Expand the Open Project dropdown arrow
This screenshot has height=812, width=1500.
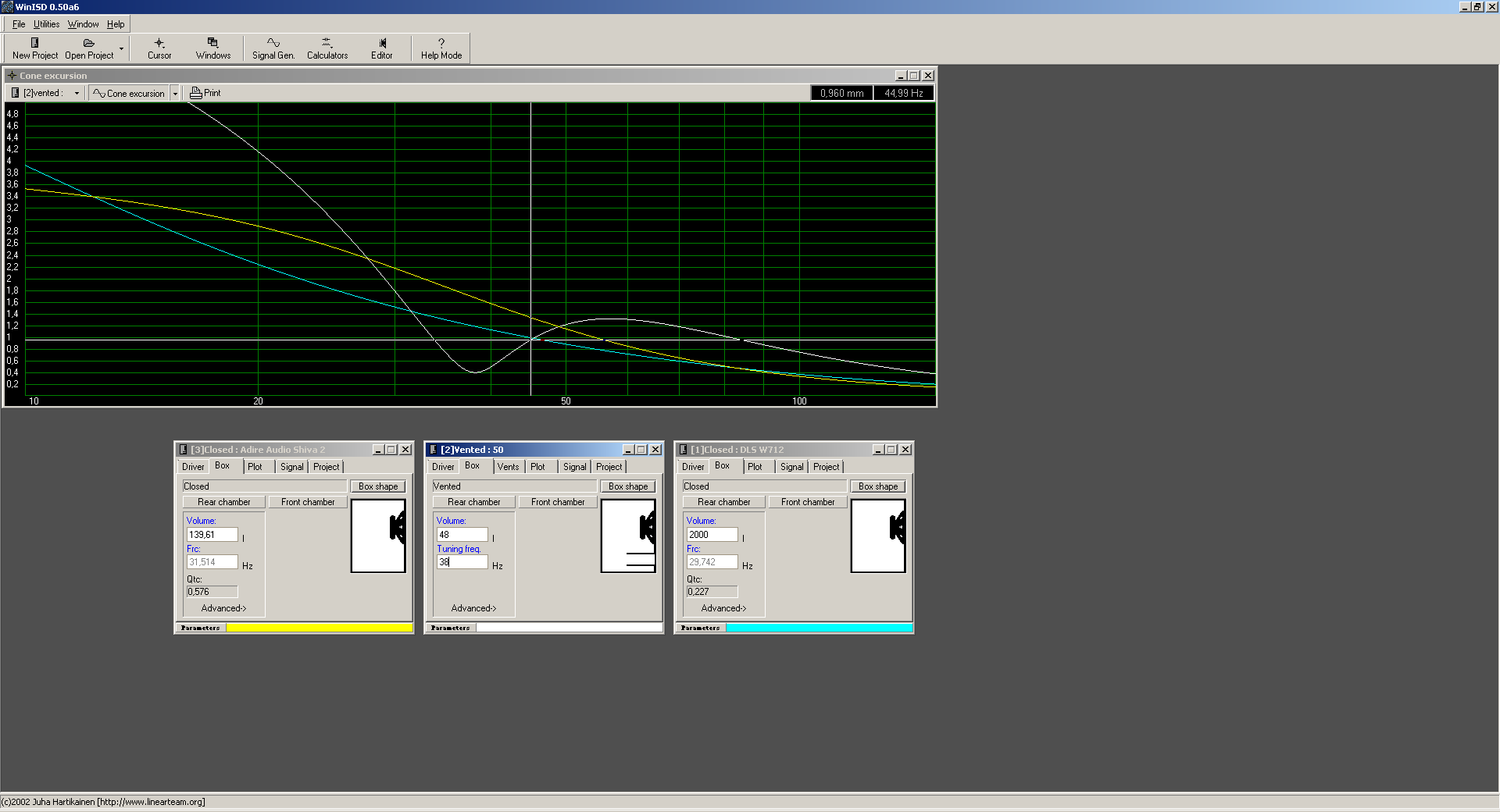[x=121, y=48]
